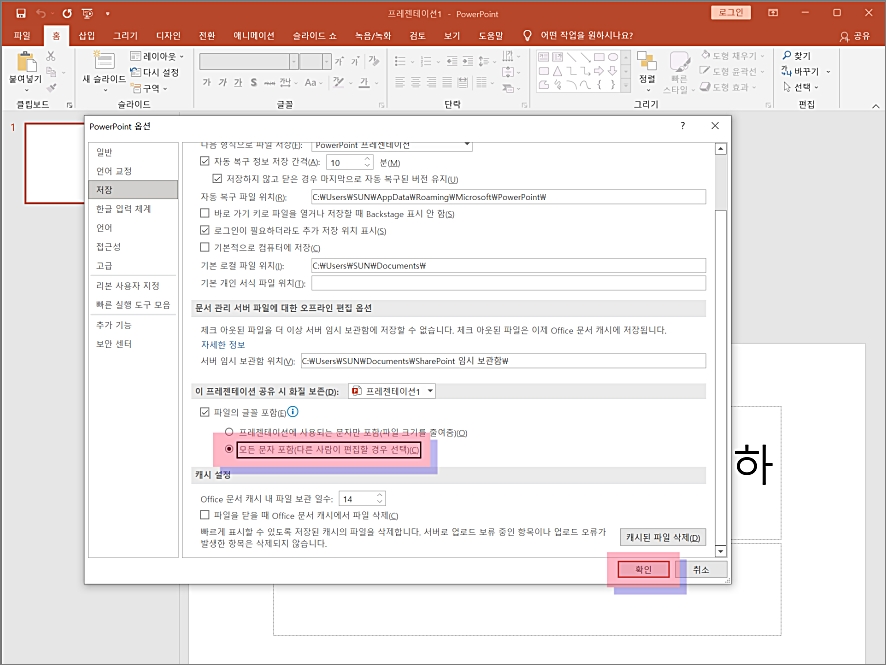Open the Insert ribbon tab
886x665 pixels.
tap(86, 36)
